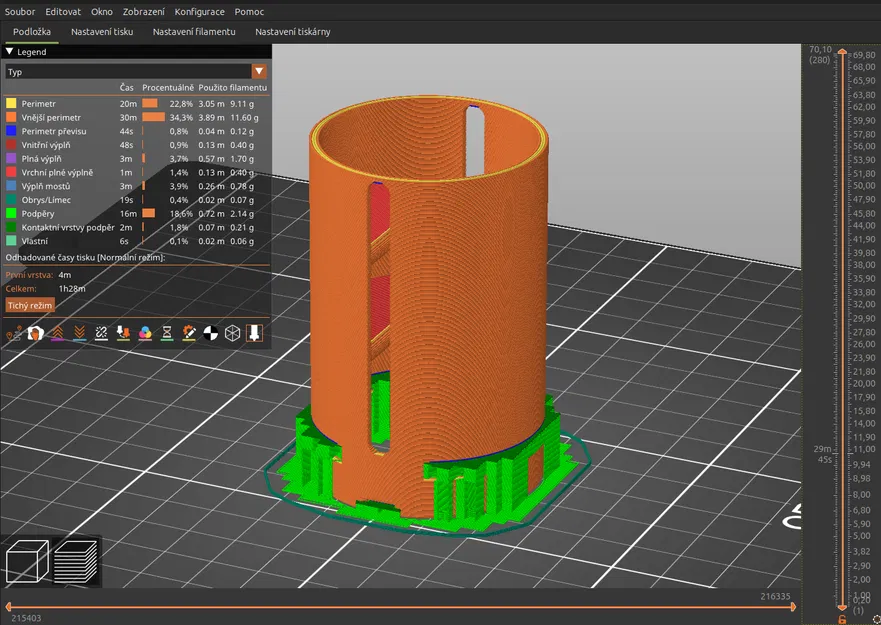This screenshot has width=881, height=625.
Task: Switch to 3D editor view cube icon
Action: pos(27,562)
